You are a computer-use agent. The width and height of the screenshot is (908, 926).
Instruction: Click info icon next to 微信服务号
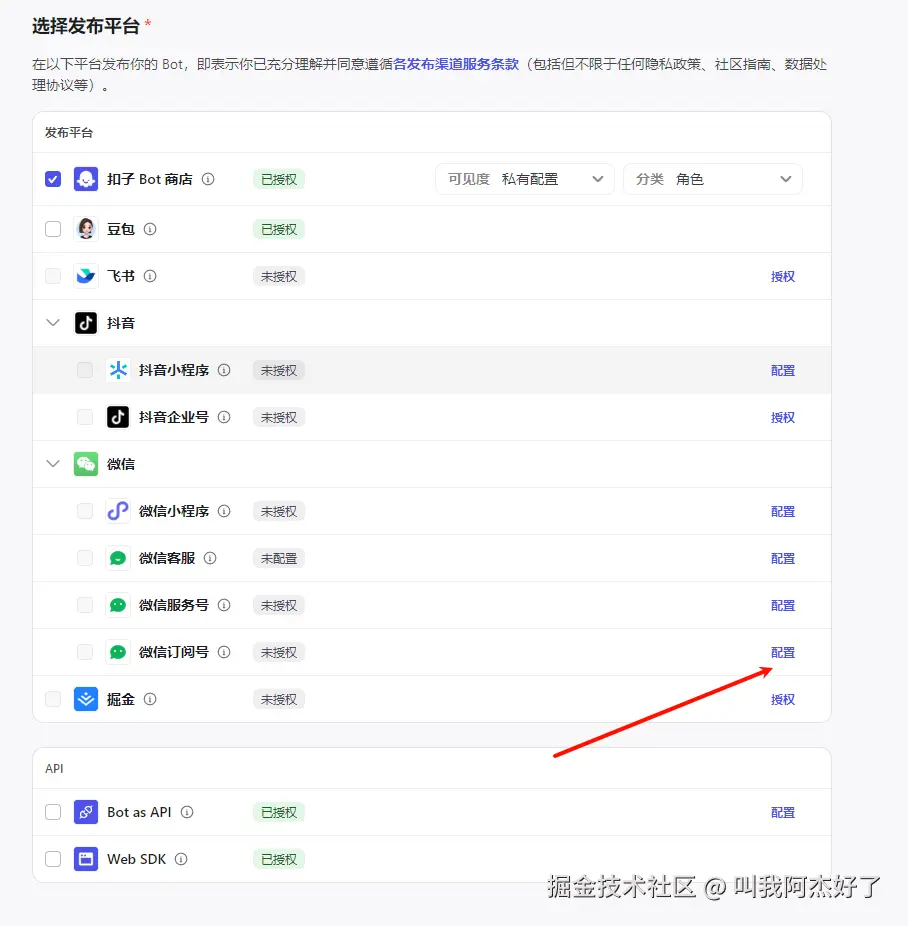pos(224,605)
